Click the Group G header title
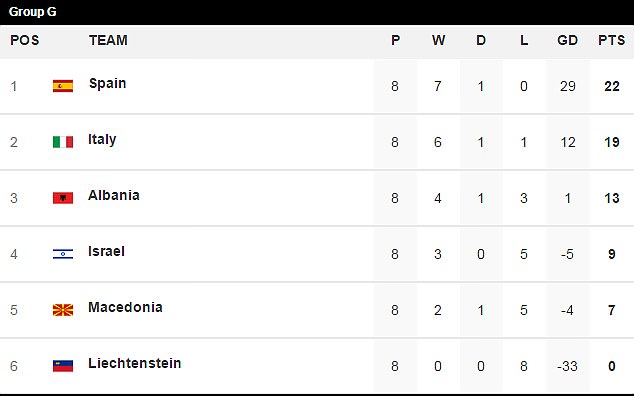Viewport: 634px width, 396px height. point(32,12)
